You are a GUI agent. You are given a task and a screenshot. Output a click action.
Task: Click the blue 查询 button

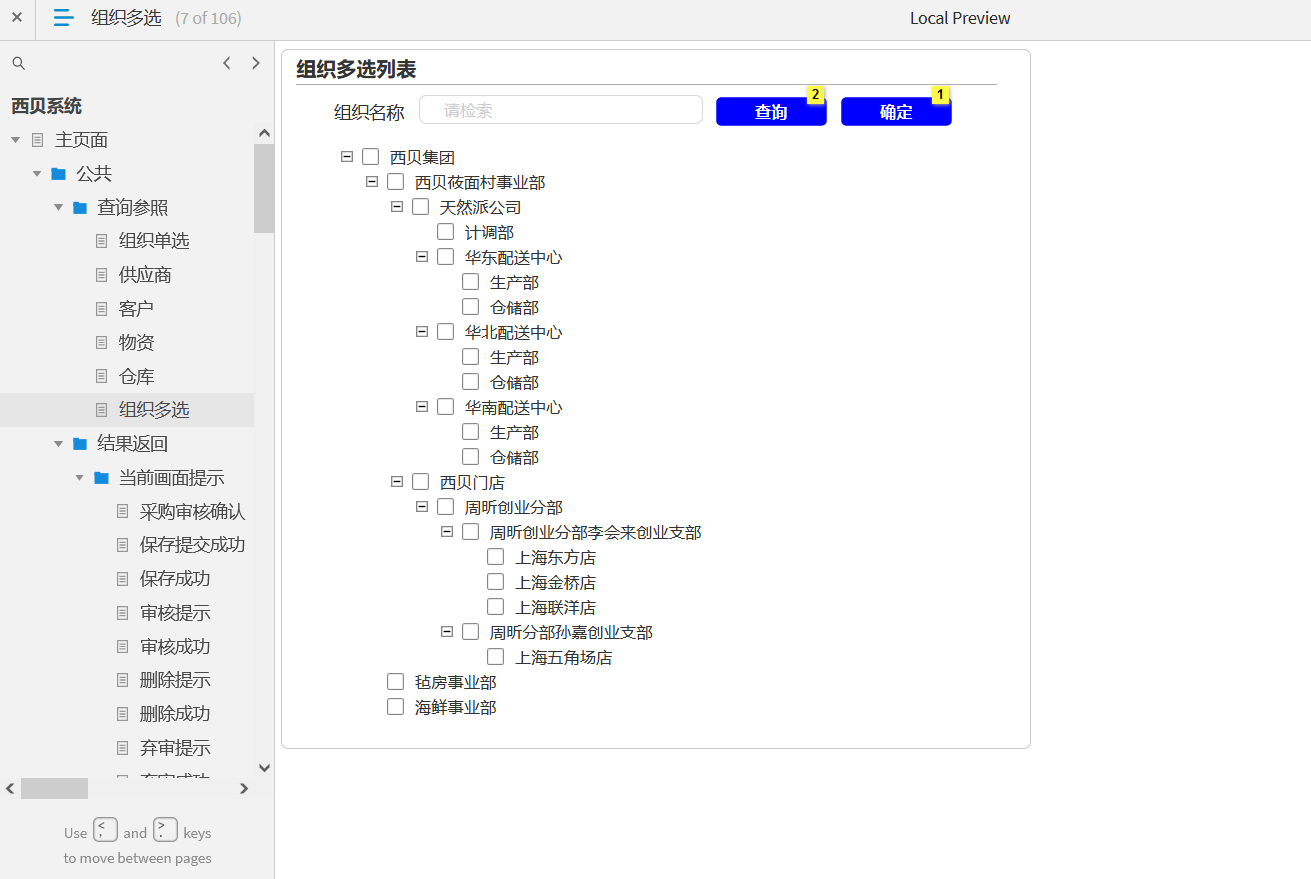(x=771, y=112)
